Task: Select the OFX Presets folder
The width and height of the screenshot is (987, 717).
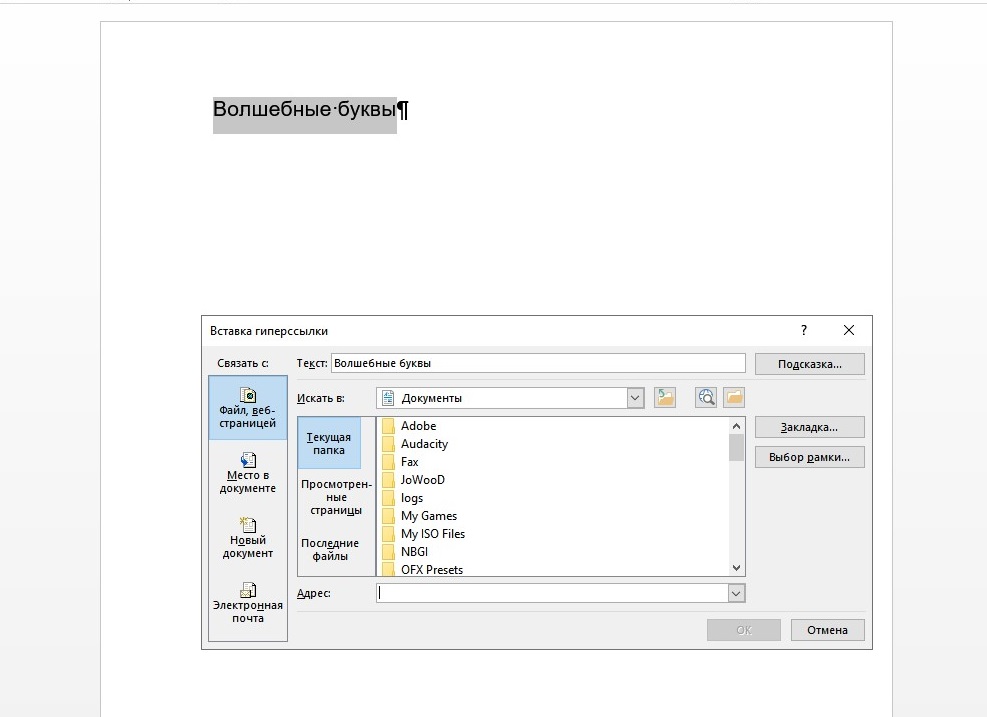Action: (x=423, y=569)
